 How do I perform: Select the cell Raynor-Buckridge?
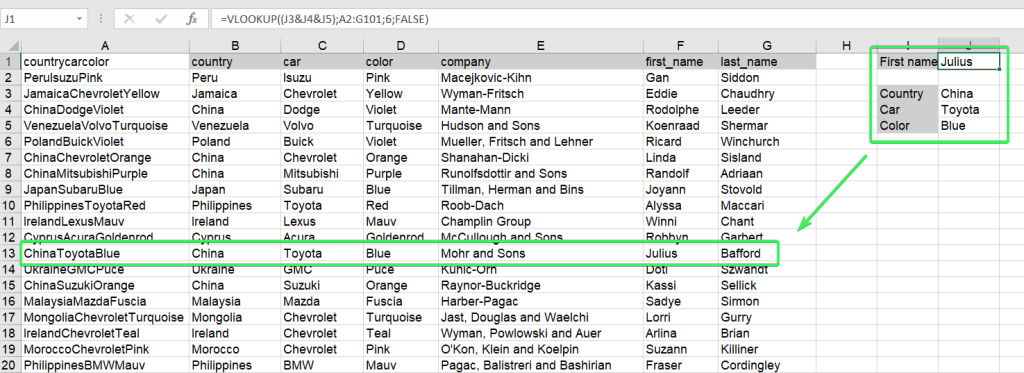pos(541,285)
